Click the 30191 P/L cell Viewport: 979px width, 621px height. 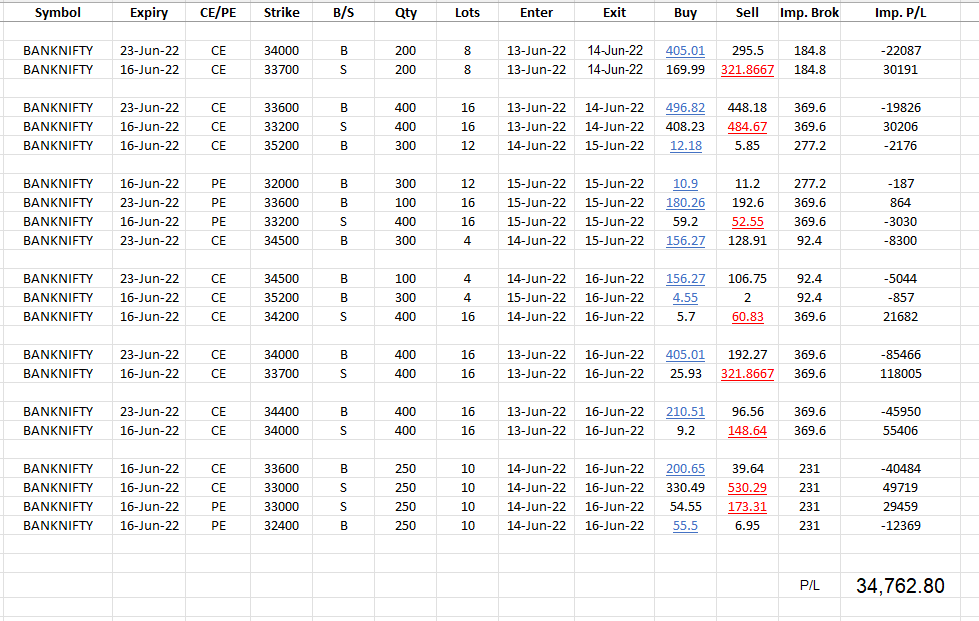click(x=900, y=69)
